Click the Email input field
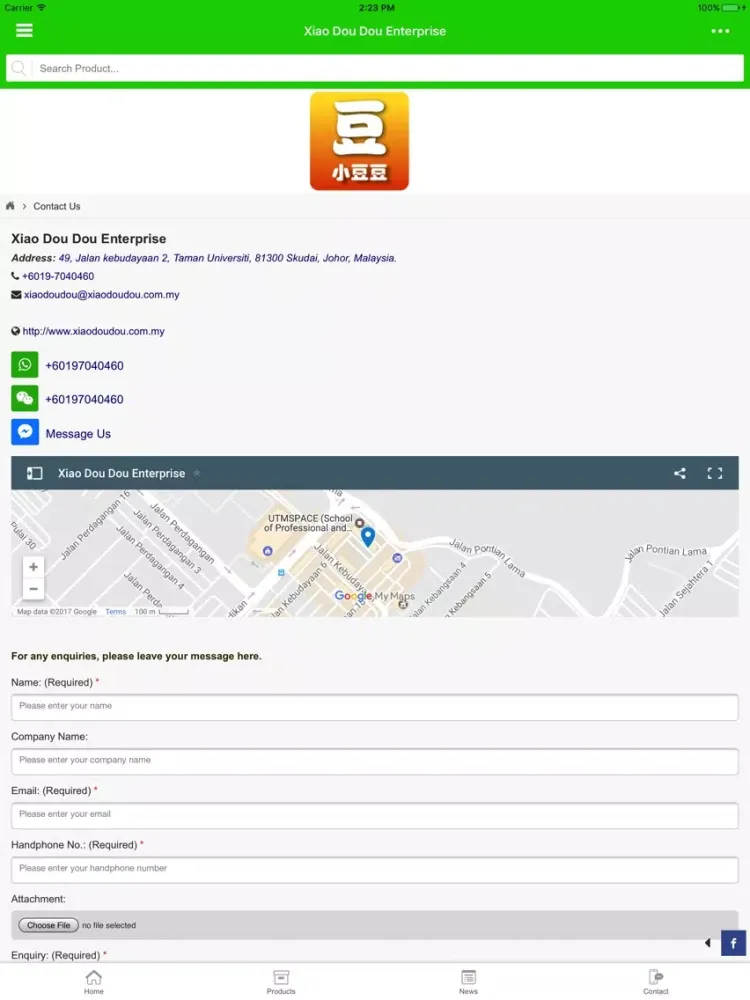The height and width of the screenshot is (1000, 750). pos(374,816)
